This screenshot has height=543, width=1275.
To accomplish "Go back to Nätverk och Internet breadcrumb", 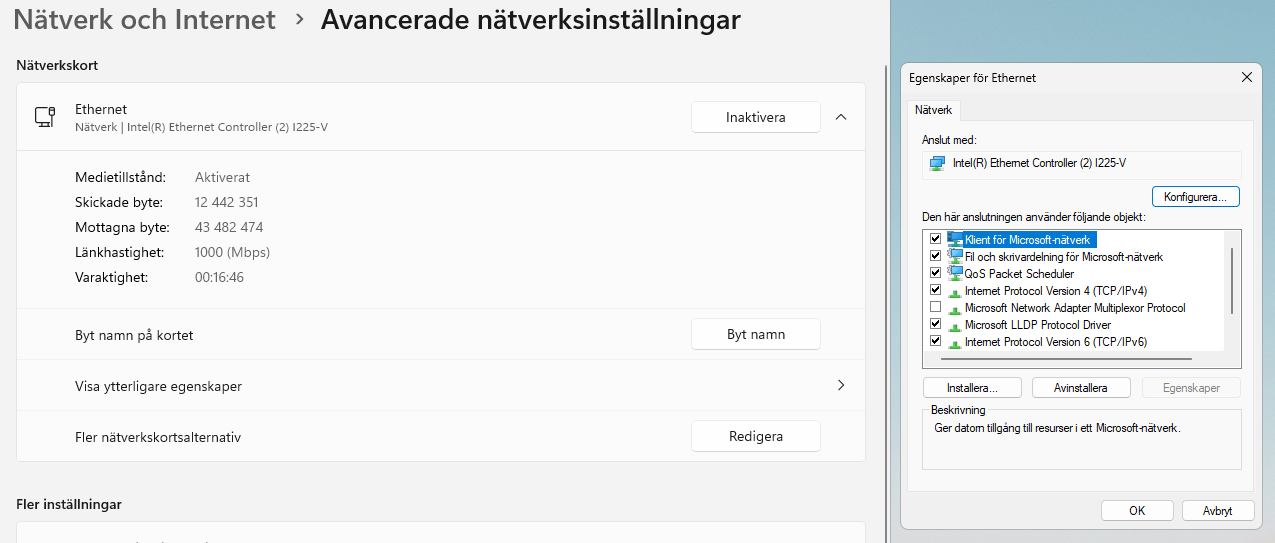I will click(145, 19).
